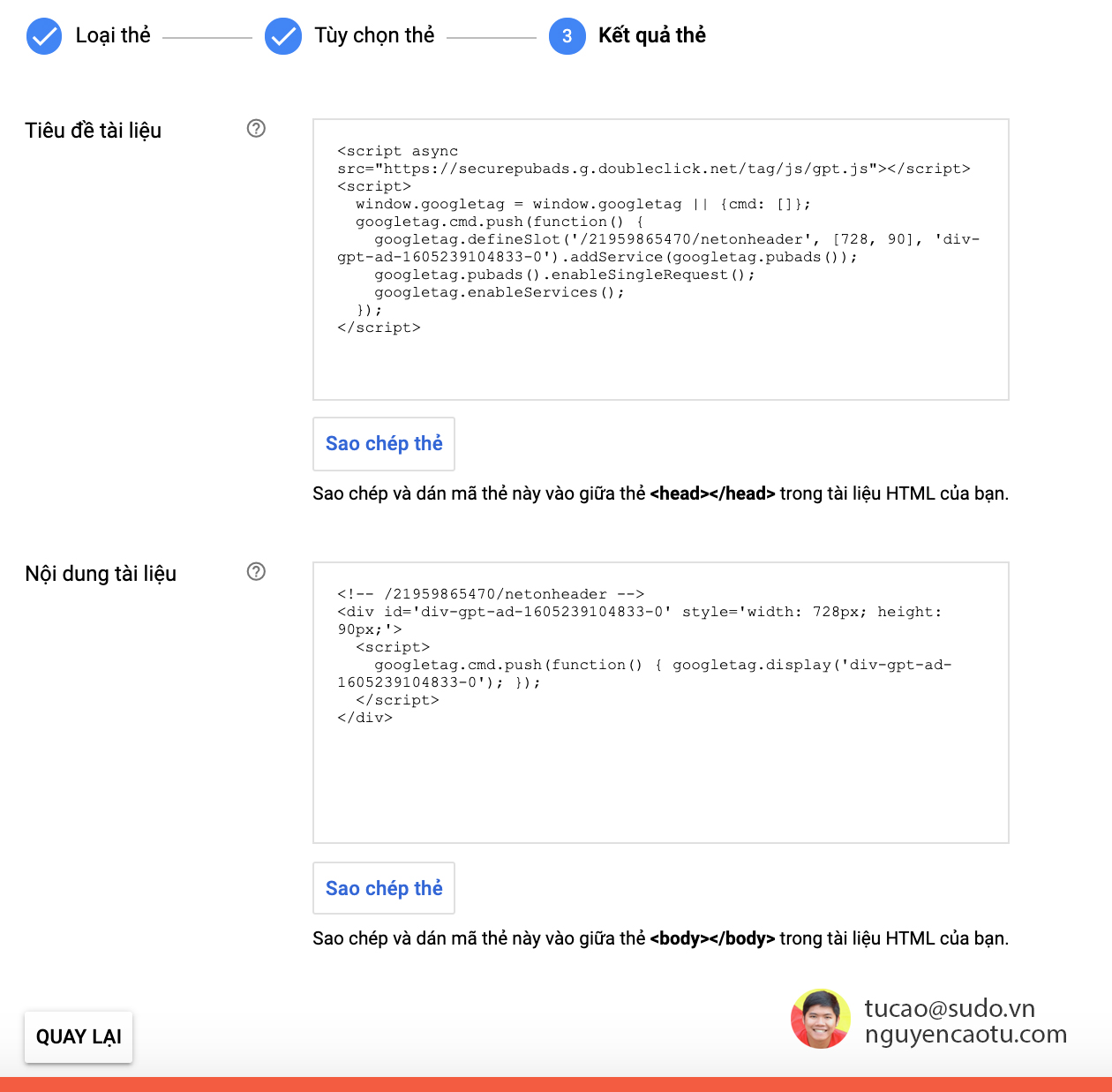Image resolution: width=1112 pixels, height=1092 pixels.
Task: Click the Nội dung tài liệu label
Action: [99, 574]
